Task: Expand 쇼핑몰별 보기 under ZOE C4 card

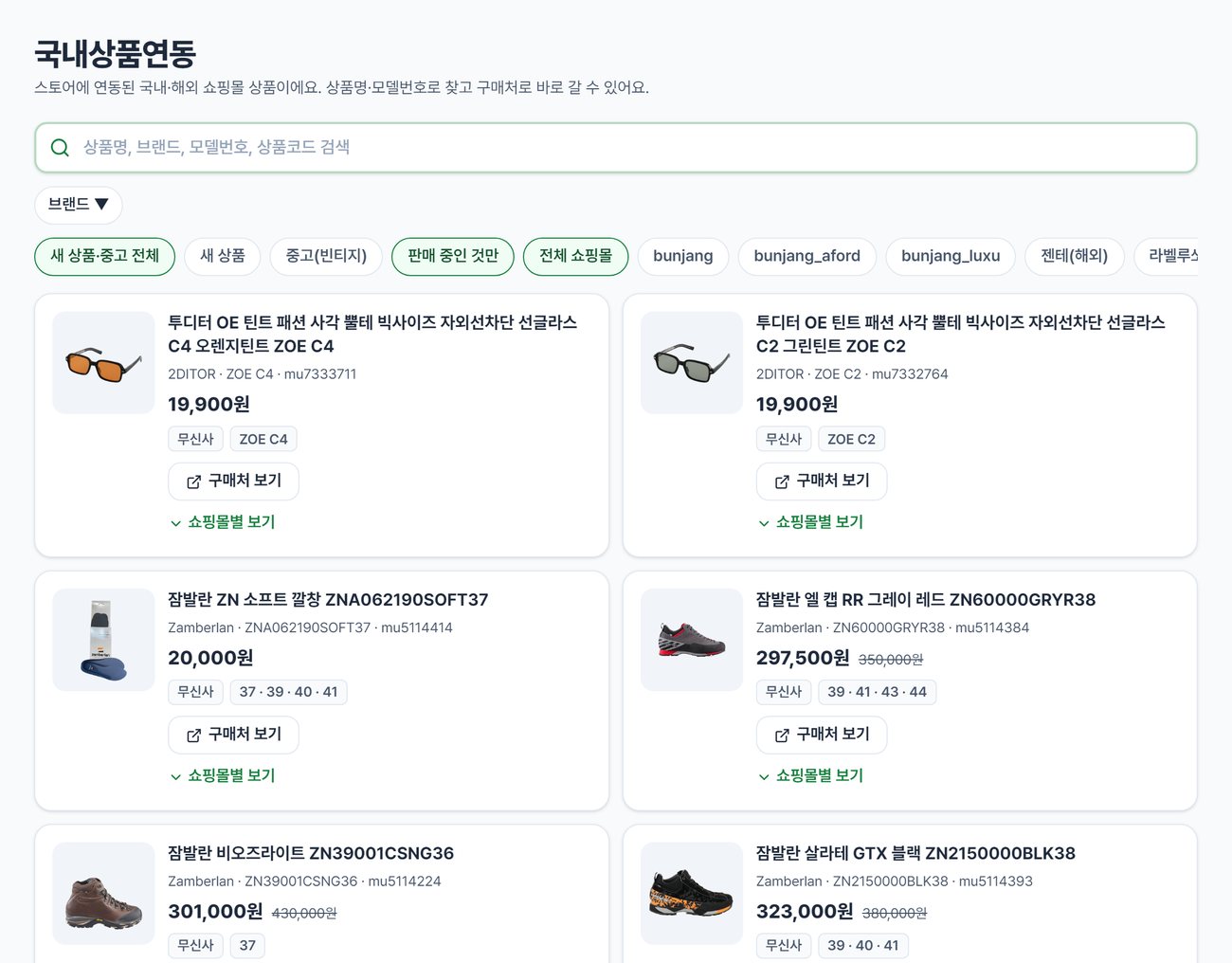Action: (223, 522)
